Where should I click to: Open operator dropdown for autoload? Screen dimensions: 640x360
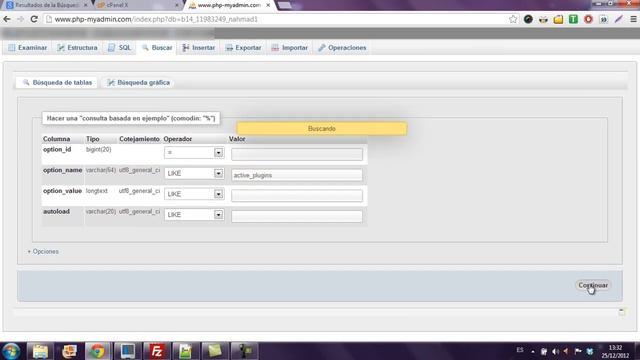coord(194,215)
